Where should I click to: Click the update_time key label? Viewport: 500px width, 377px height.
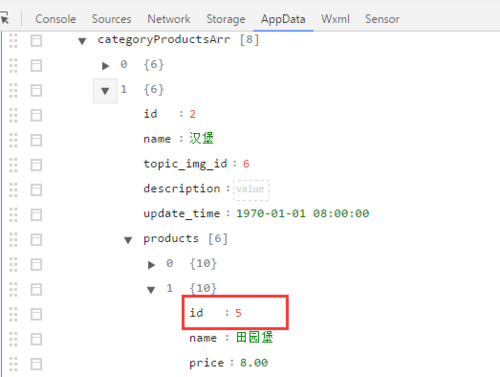[x=182, y=214]
